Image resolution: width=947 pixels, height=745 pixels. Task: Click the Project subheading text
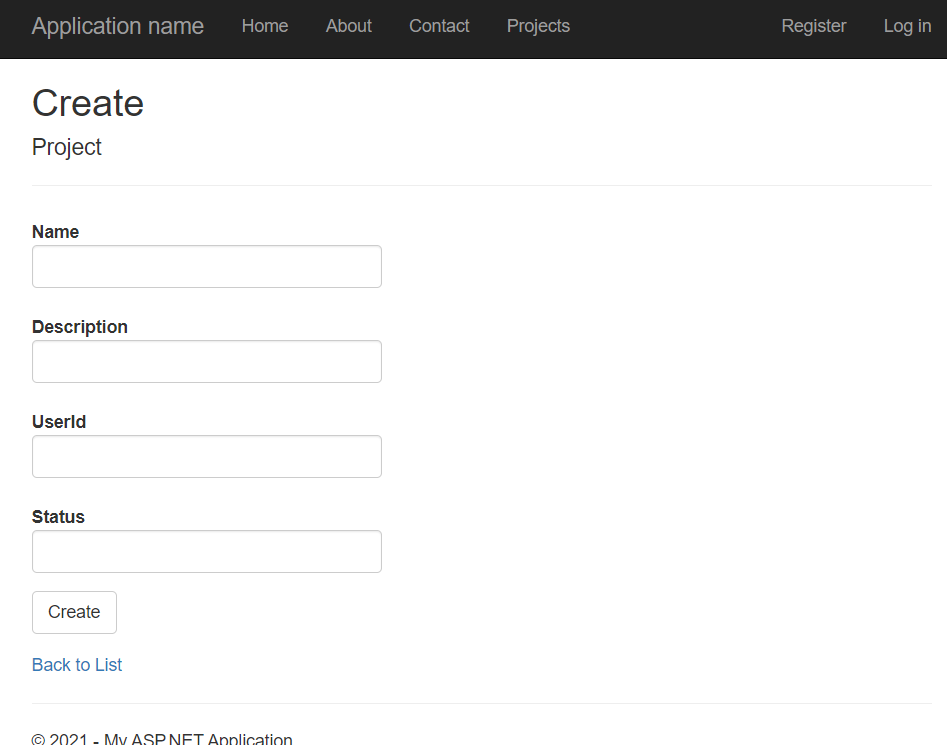tap(67, 147)
